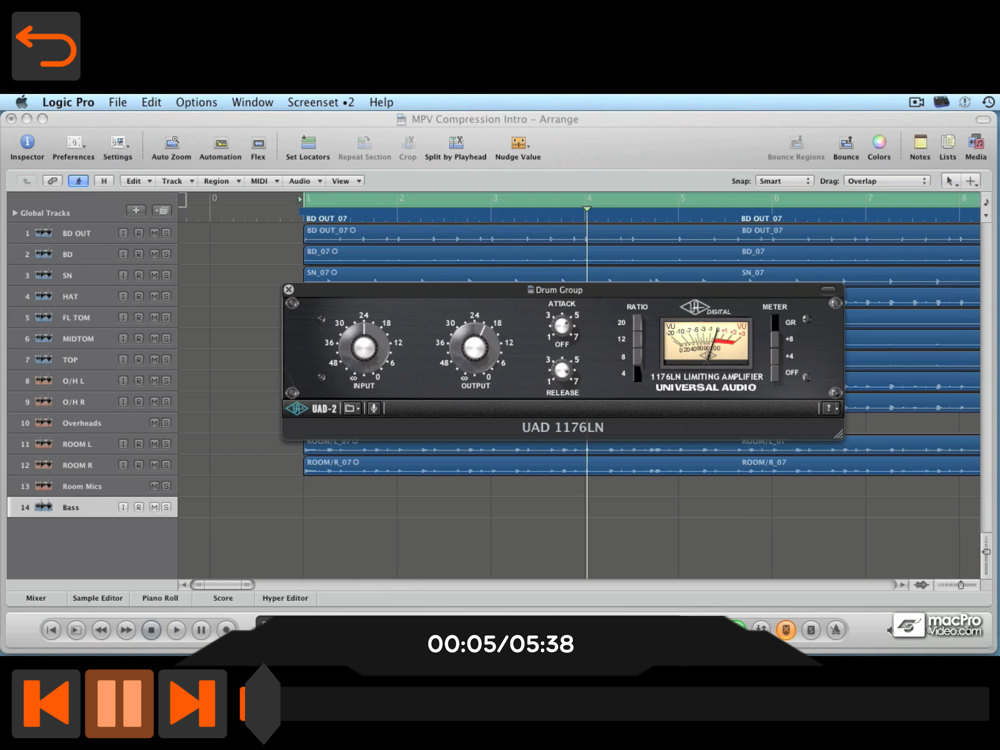Open Preferences in the Logic toolbar
The image size is (1000, 750).
(73, 147)
